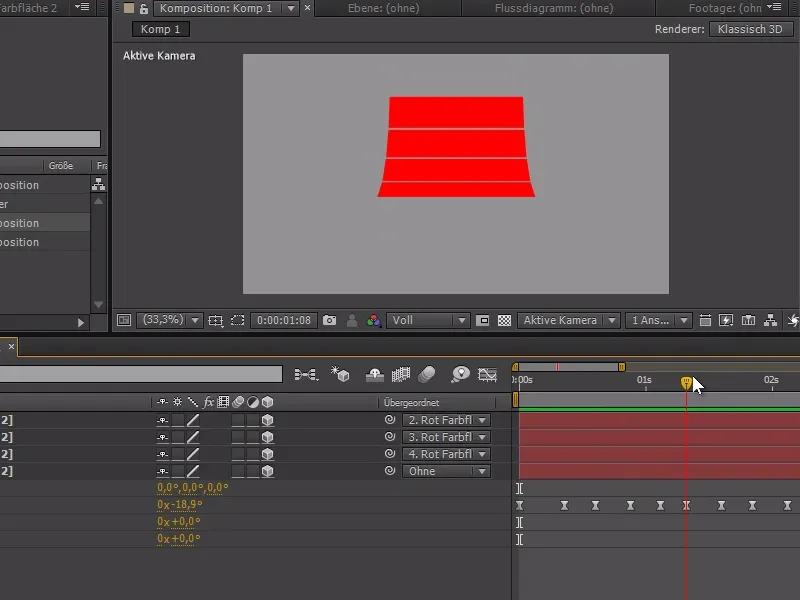Enable frame blending for all layers
Viewport: 800px width, 600px height.
(401, 375)
